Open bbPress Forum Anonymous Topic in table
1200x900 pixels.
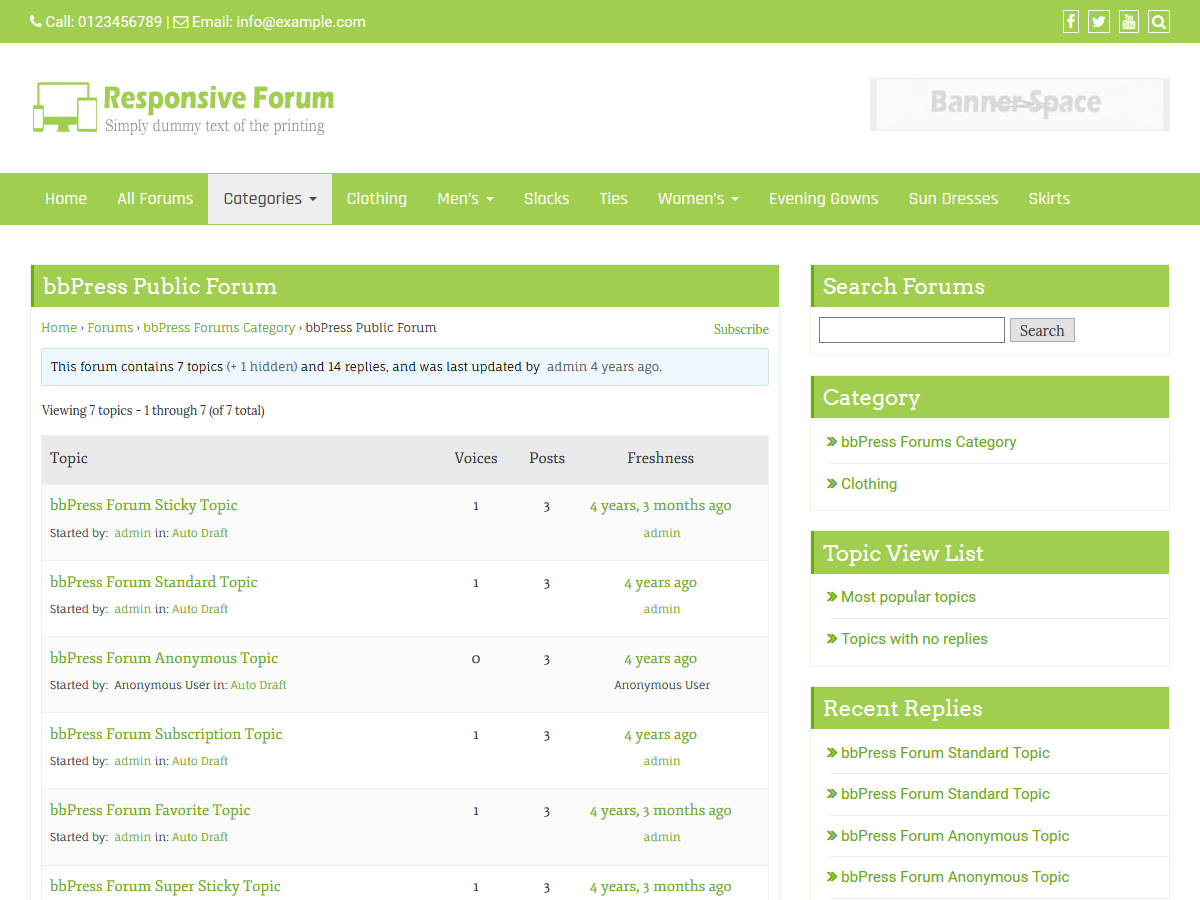[x=164, y=658]
